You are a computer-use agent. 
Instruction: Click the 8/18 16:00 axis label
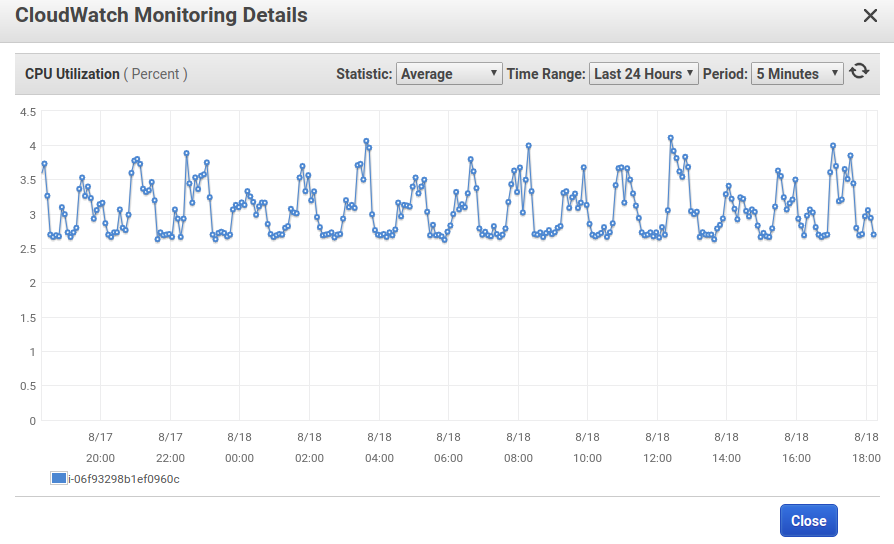click(796, 448)
